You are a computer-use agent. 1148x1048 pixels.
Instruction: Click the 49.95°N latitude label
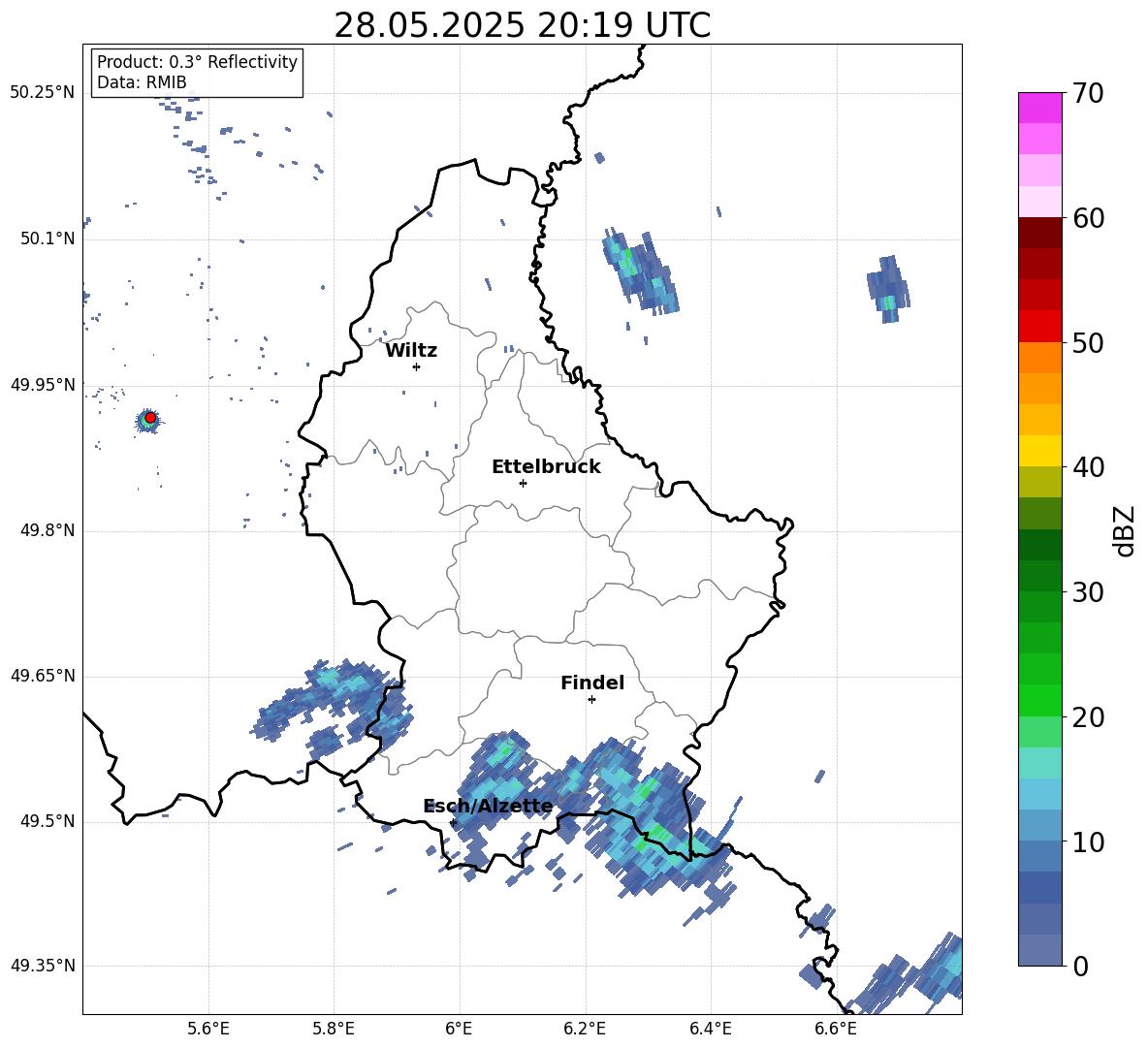(43, 385)
